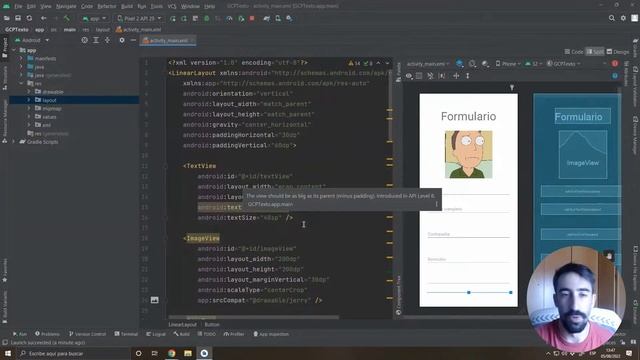Open the Phone device-type dropdown in design toolbar
This screenshot has width=640, height=360.
click(x=508, y=64)
